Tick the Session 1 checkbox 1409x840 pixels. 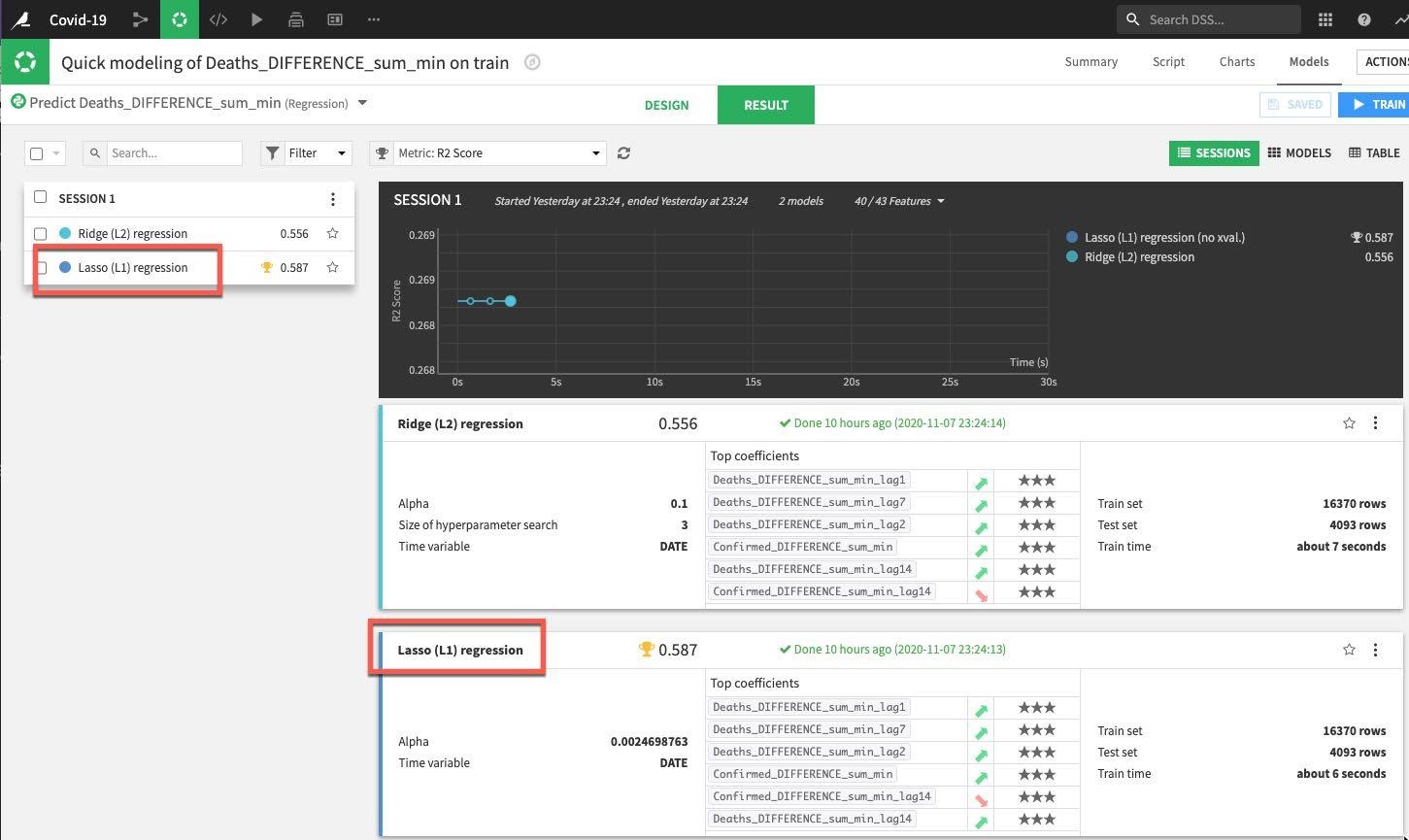pos(41,197)
